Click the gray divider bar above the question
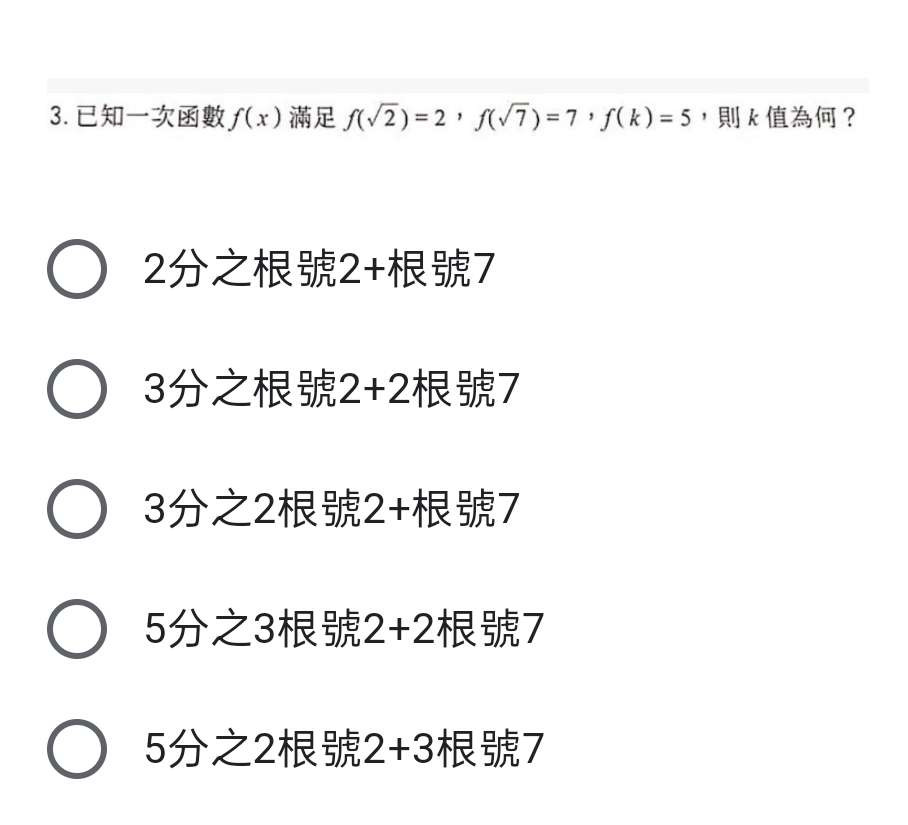Image resolution: width=908 pixels, height=825 pixels. click(457, 86)
